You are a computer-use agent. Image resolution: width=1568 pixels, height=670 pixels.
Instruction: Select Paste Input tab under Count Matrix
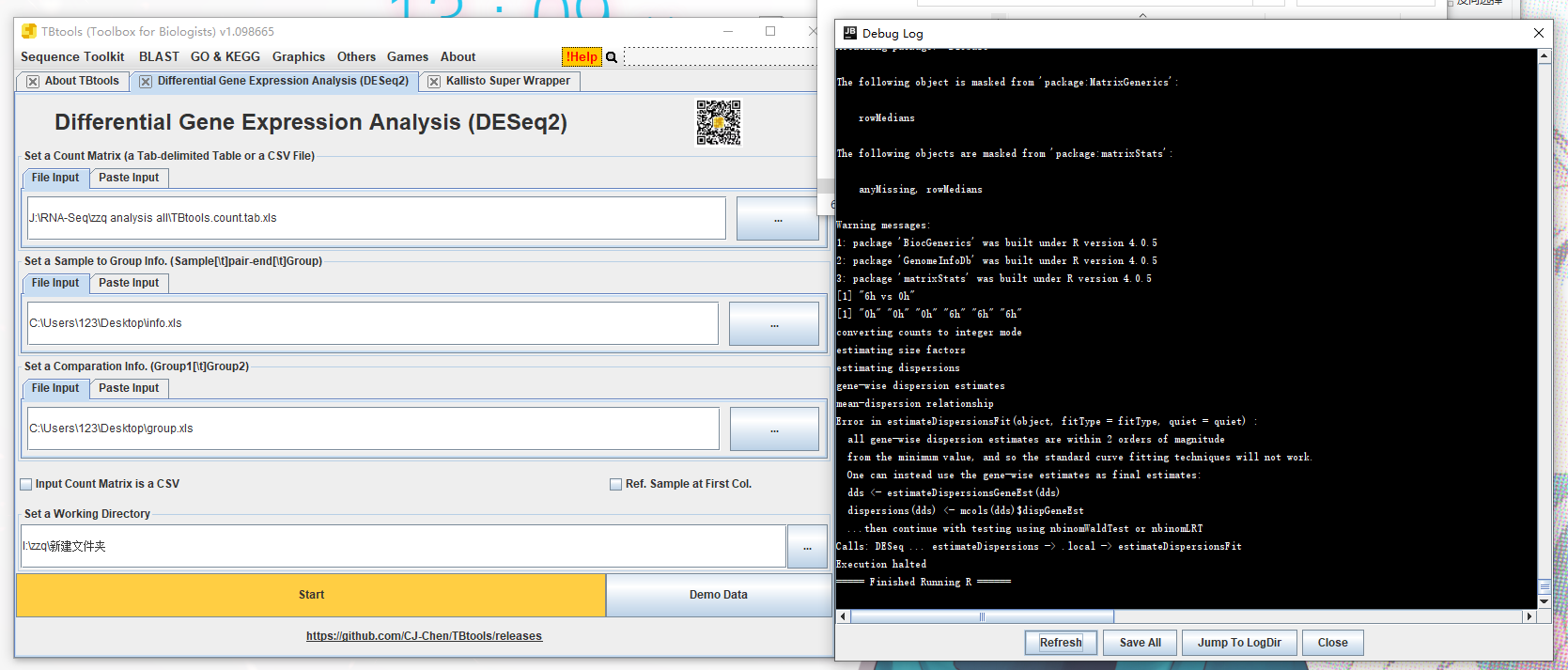129,178
